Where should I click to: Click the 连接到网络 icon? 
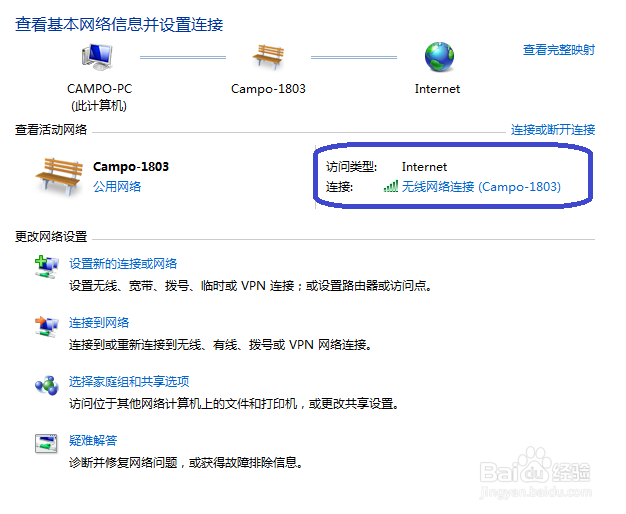[46, 326]
